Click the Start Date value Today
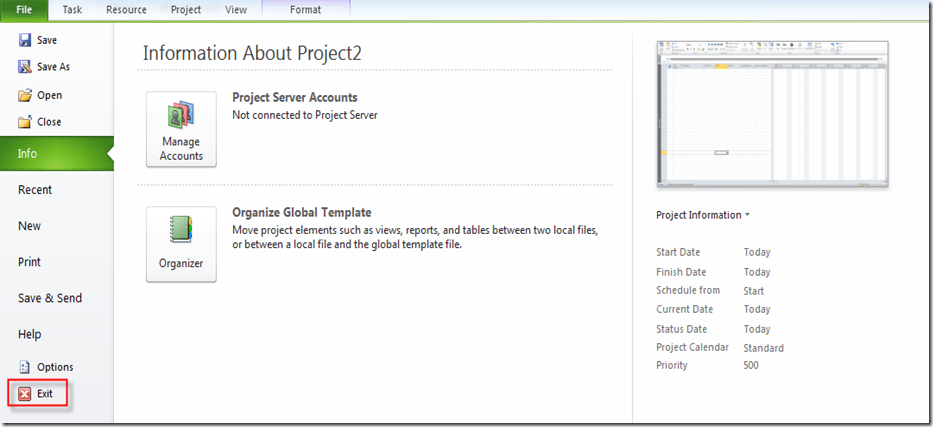This screenshot has width=933, height=427. point(757,253)
